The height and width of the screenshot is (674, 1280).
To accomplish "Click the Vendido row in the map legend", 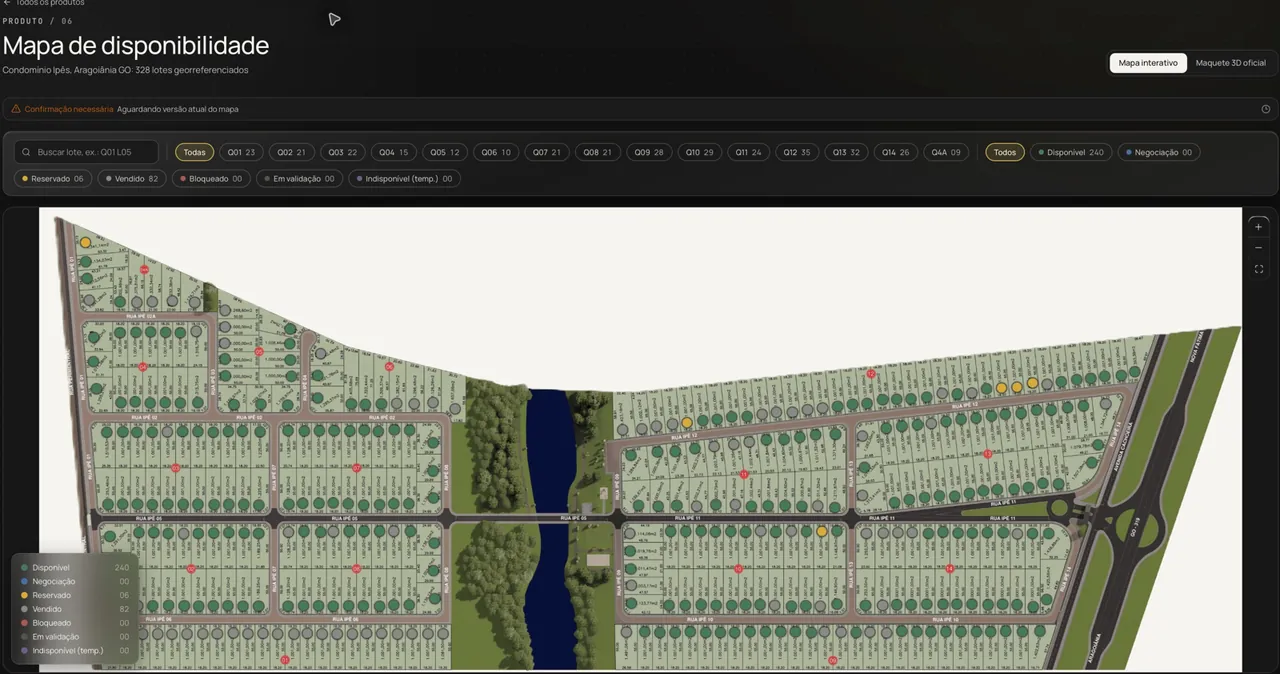I will [75, 609].
